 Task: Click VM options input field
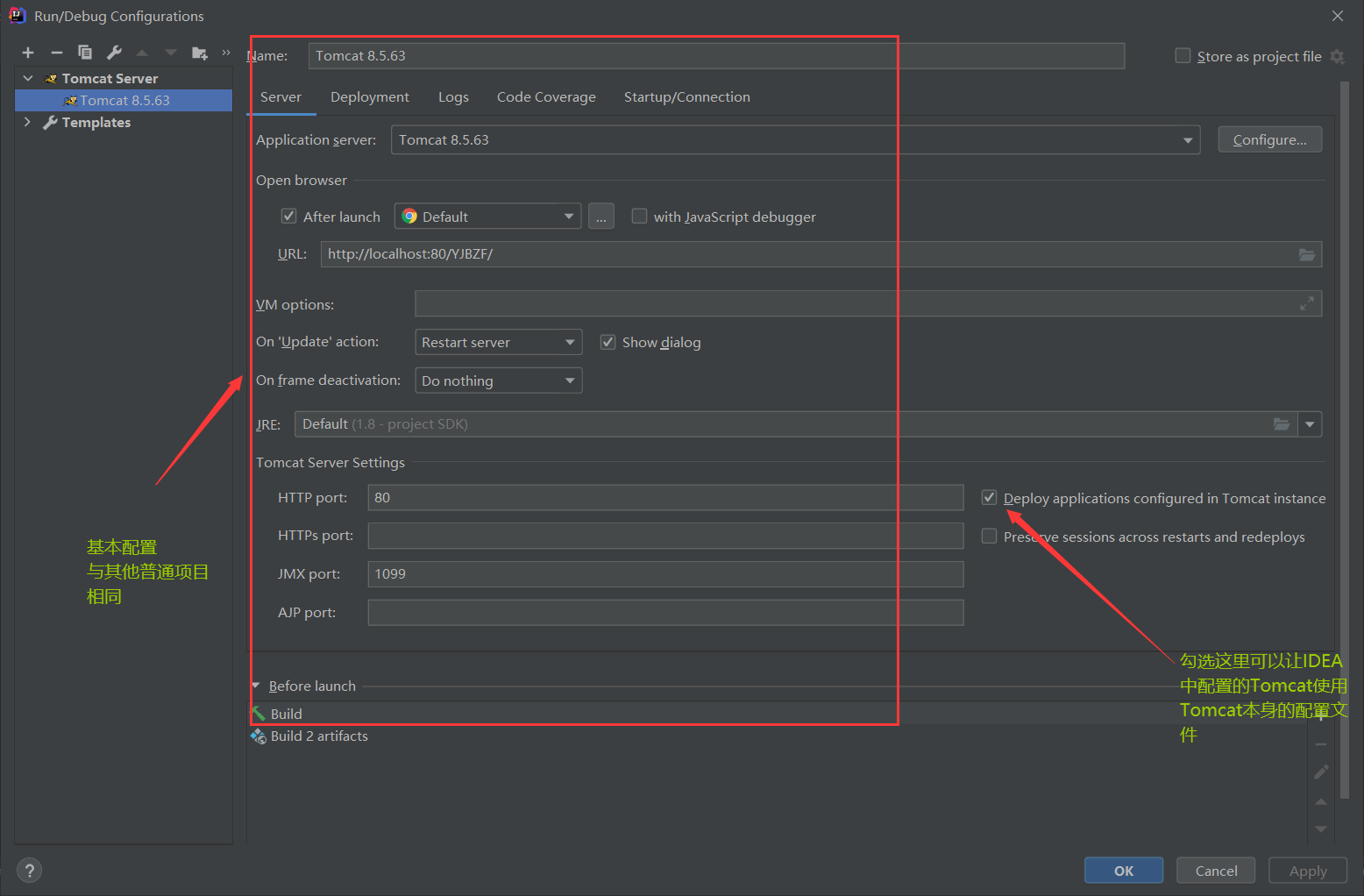point(868,303)
